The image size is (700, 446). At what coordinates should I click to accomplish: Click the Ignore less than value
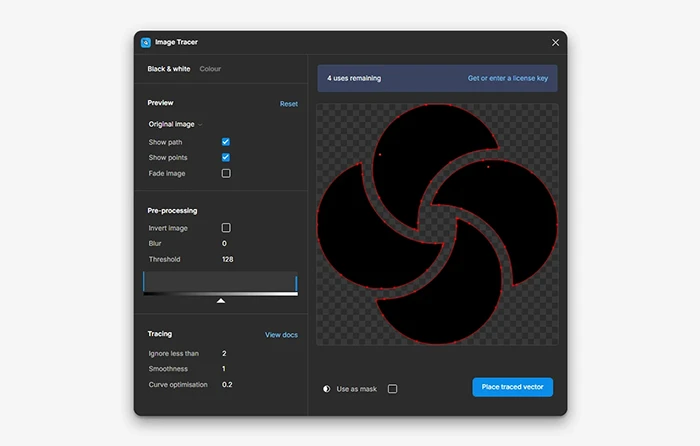click(x=224, y=354)
